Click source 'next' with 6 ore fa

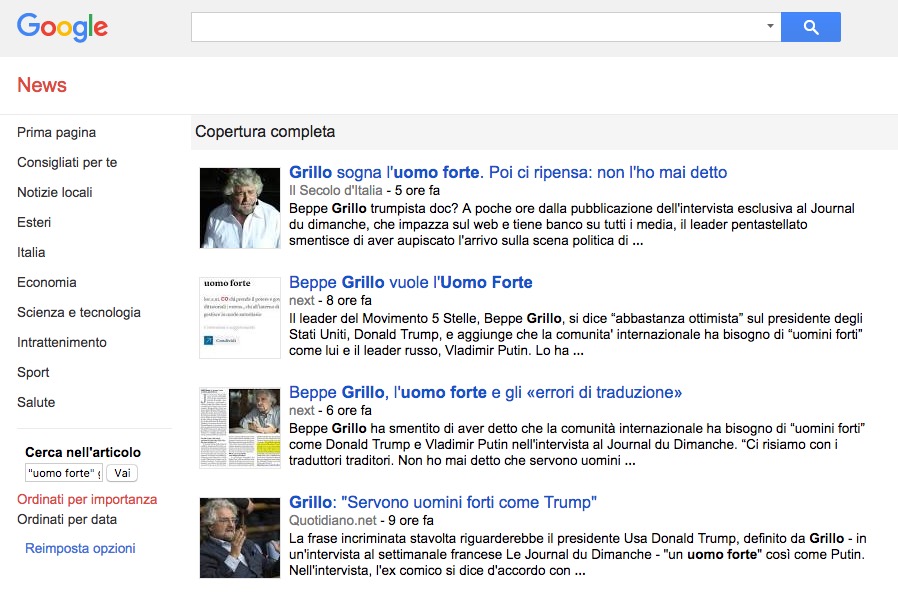[302, 411]
